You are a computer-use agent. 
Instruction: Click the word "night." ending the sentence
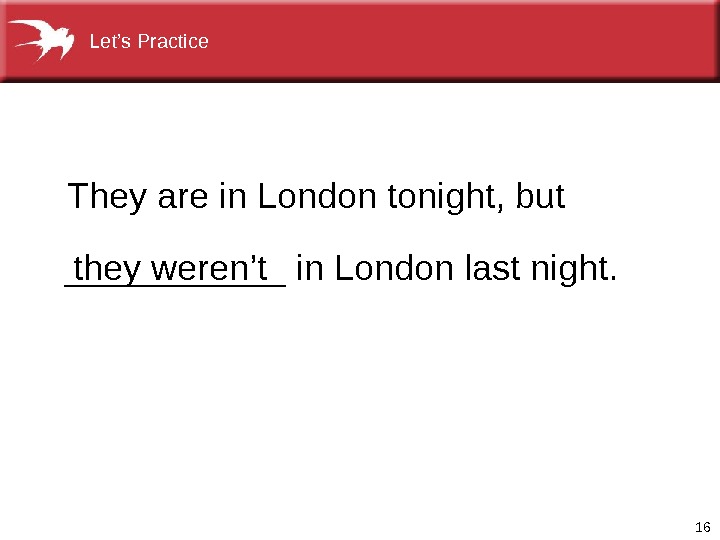[573, 269]
